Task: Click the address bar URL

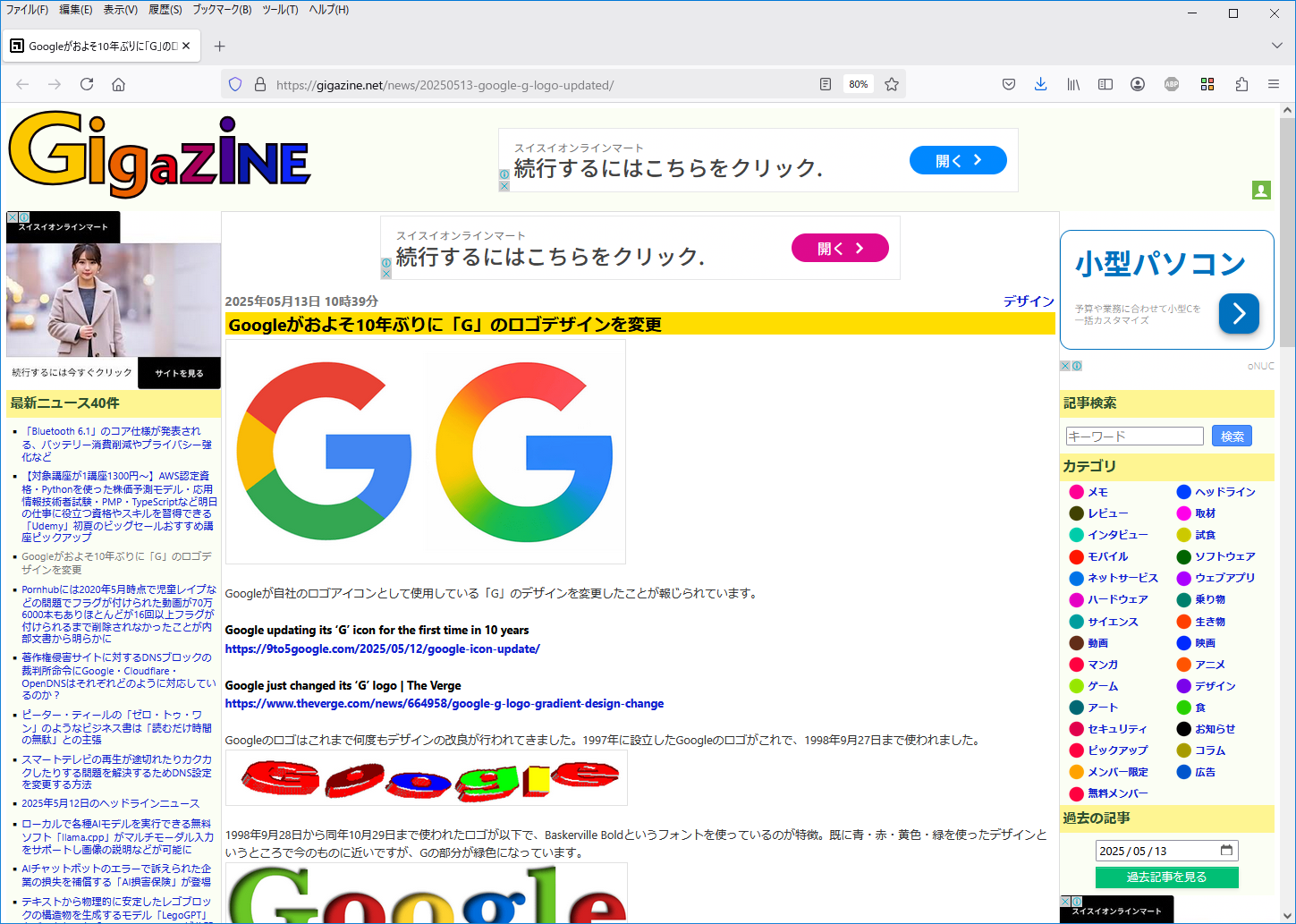Action: point(445,85)
